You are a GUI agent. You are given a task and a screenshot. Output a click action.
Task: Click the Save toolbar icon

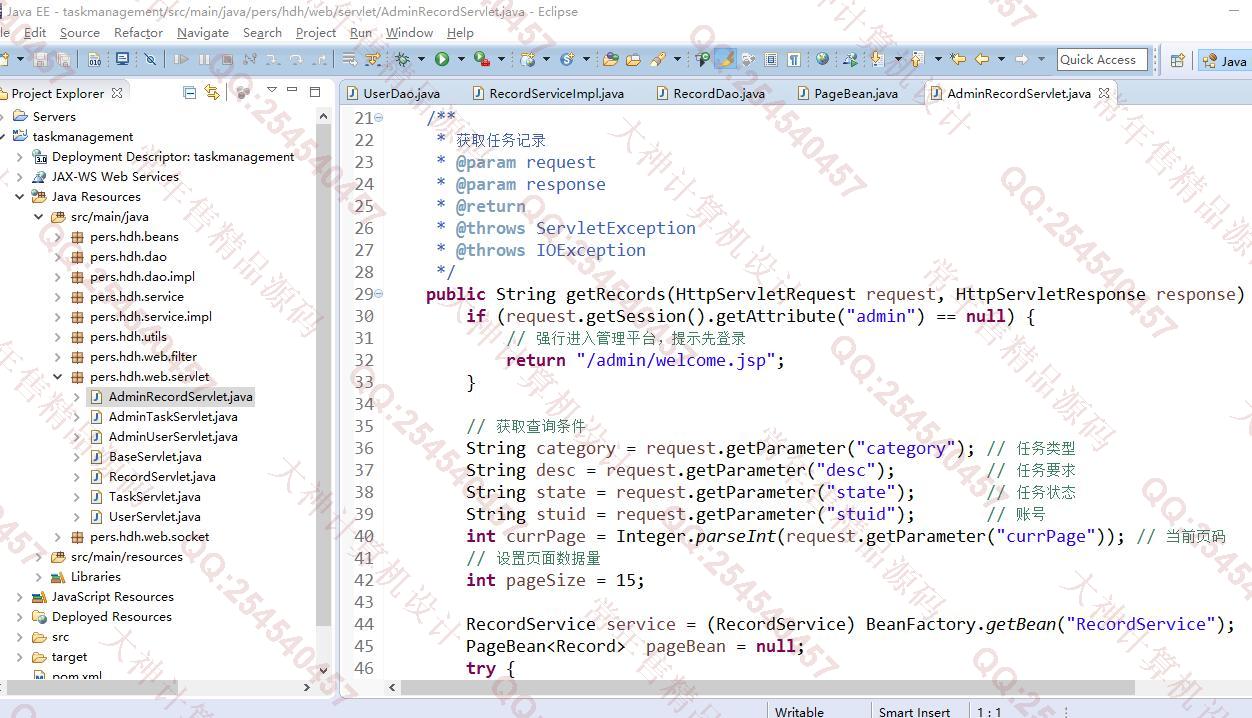[40, 60]
